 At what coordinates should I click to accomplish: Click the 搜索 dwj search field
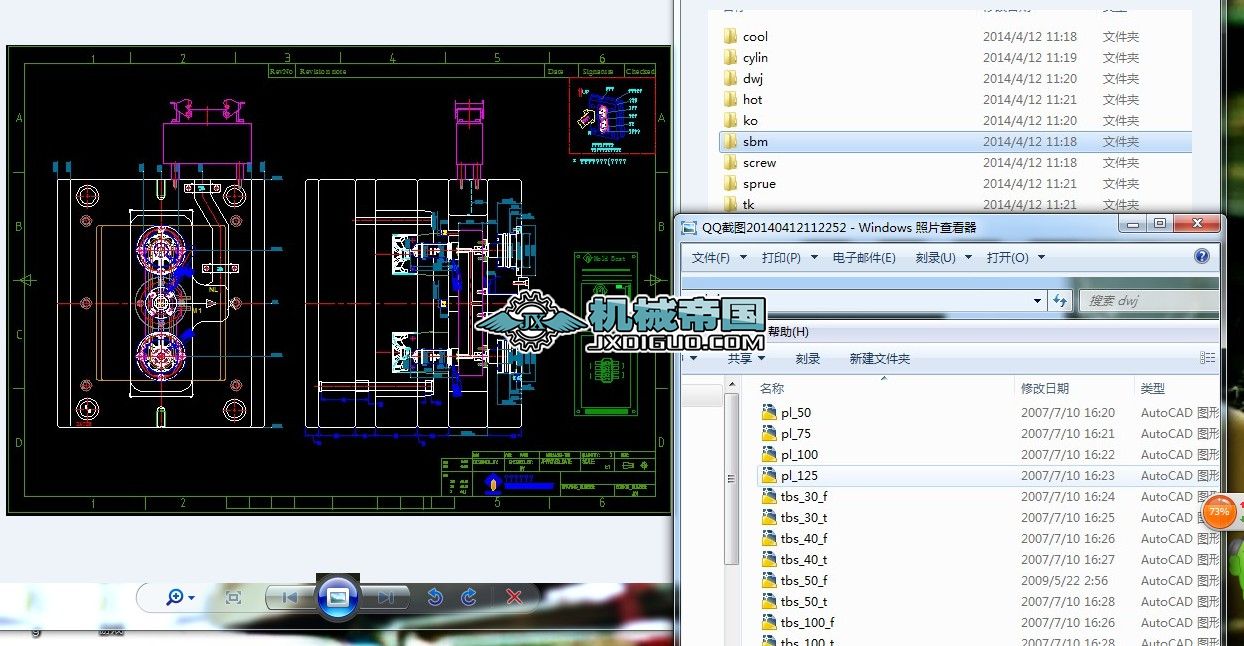click(1148, 300)
